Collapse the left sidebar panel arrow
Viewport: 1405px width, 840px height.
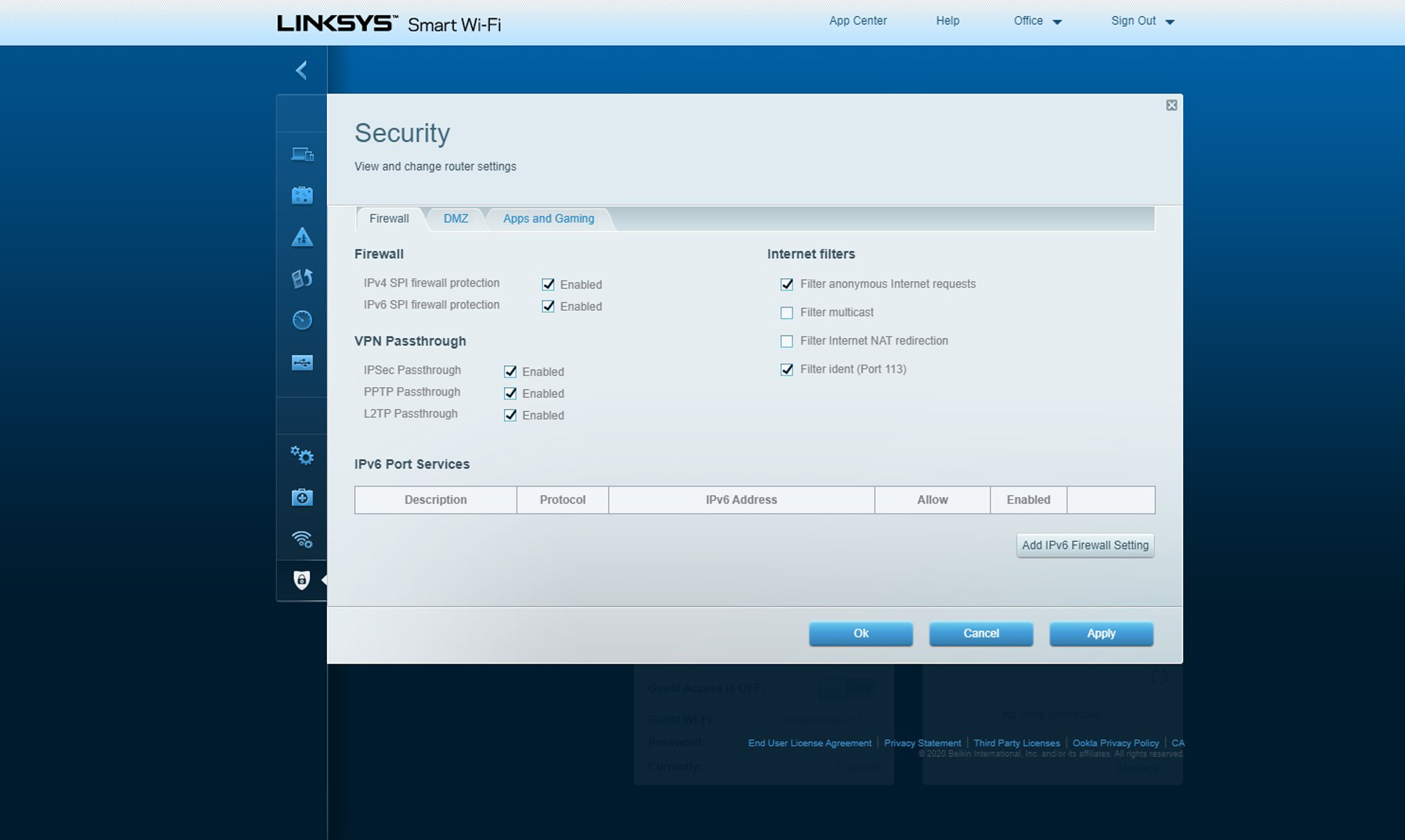(301, 69)
